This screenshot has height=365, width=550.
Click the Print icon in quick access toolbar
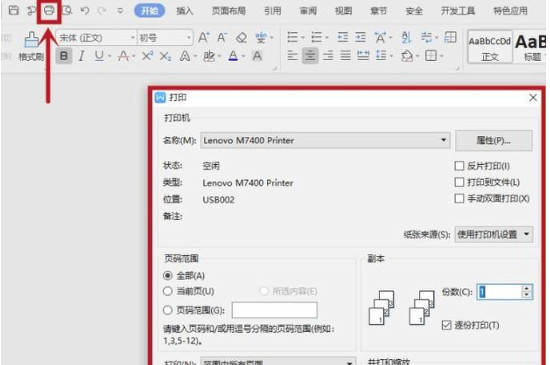[49, 11]
